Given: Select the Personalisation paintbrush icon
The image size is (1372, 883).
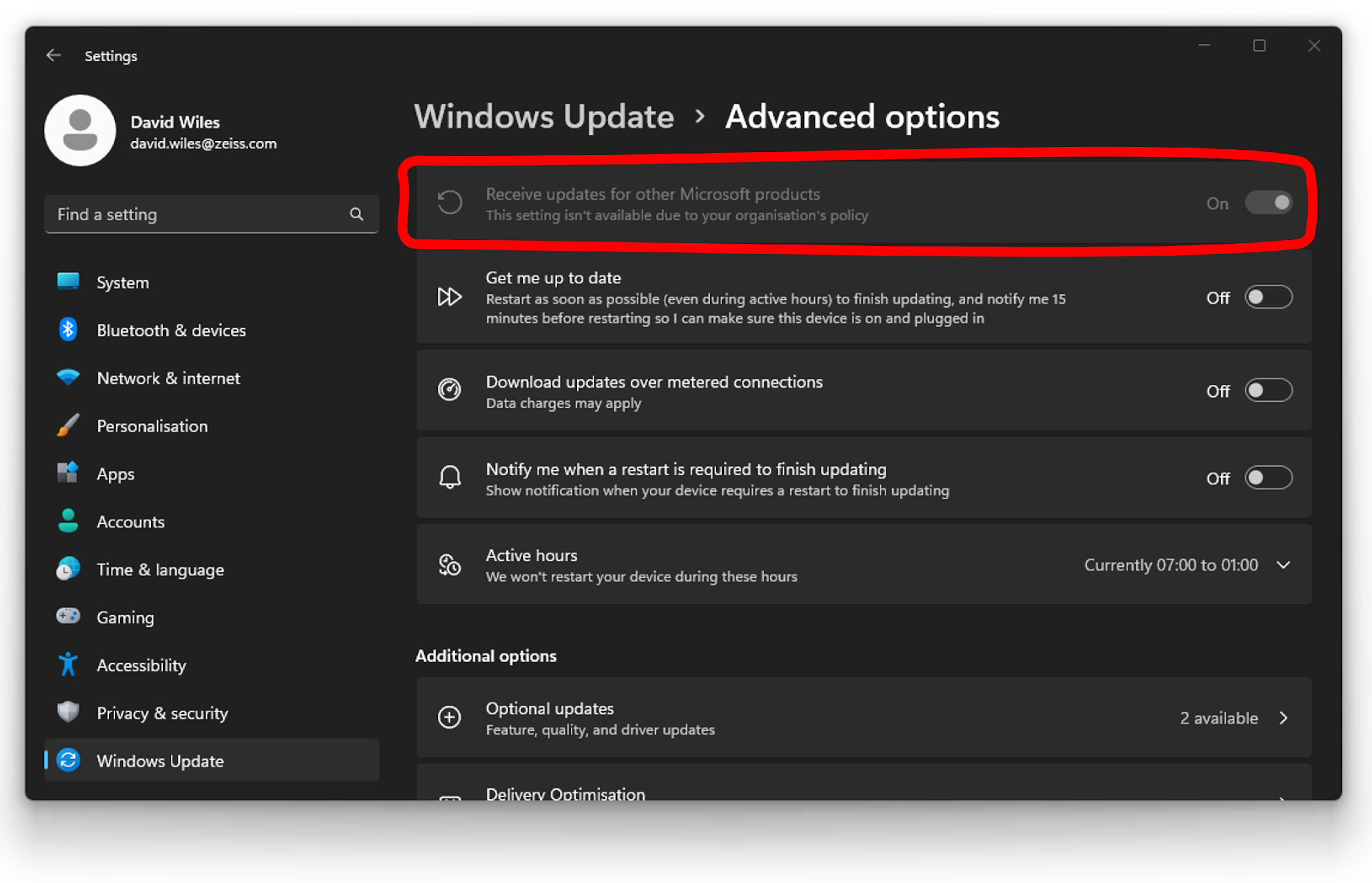Looking at the screenshot, I should [67, 425].
